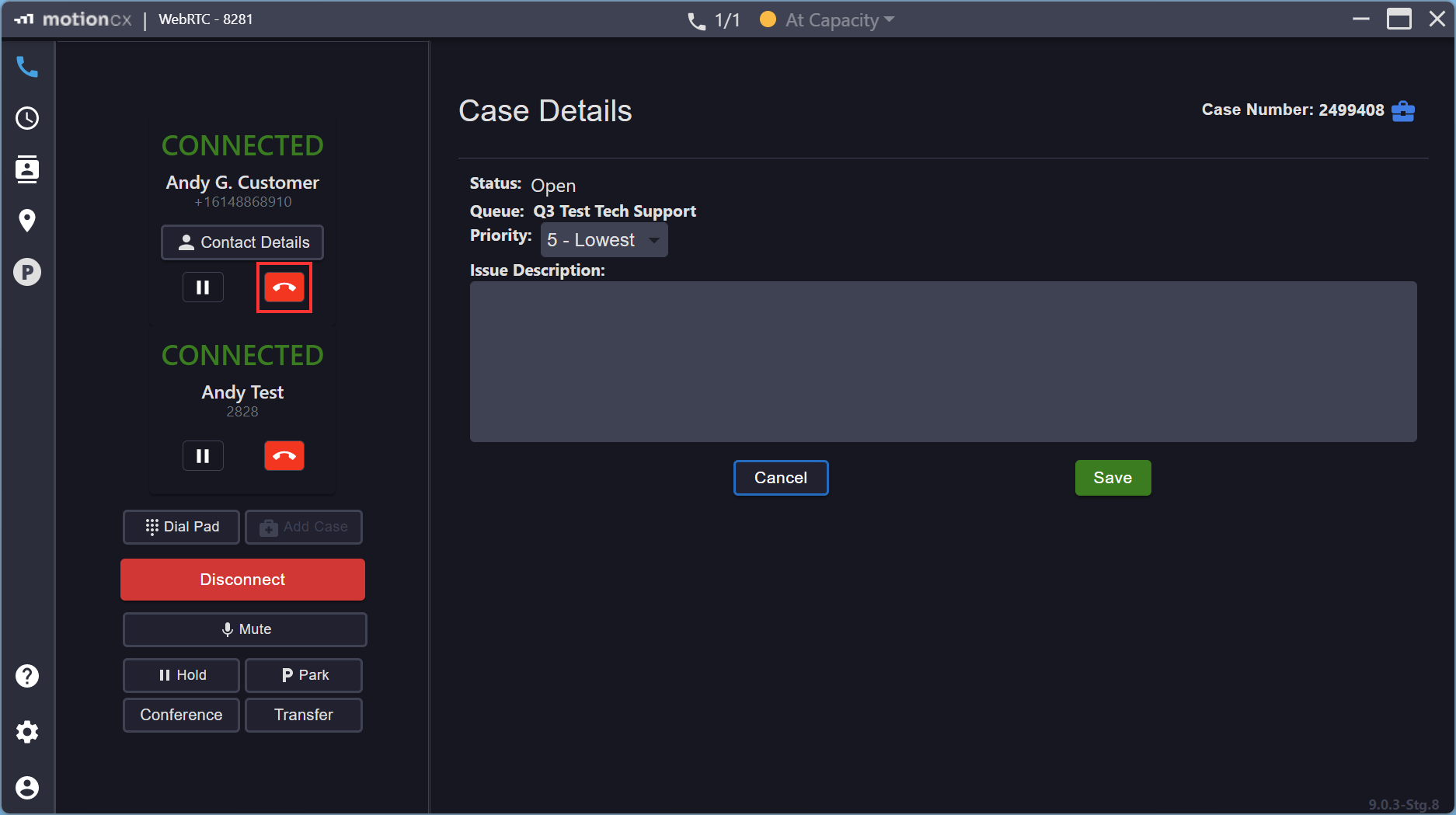This screenshot has width=1456, height=815.
Task: Pause Andy G. Customer call
Action: click(203, 287)
